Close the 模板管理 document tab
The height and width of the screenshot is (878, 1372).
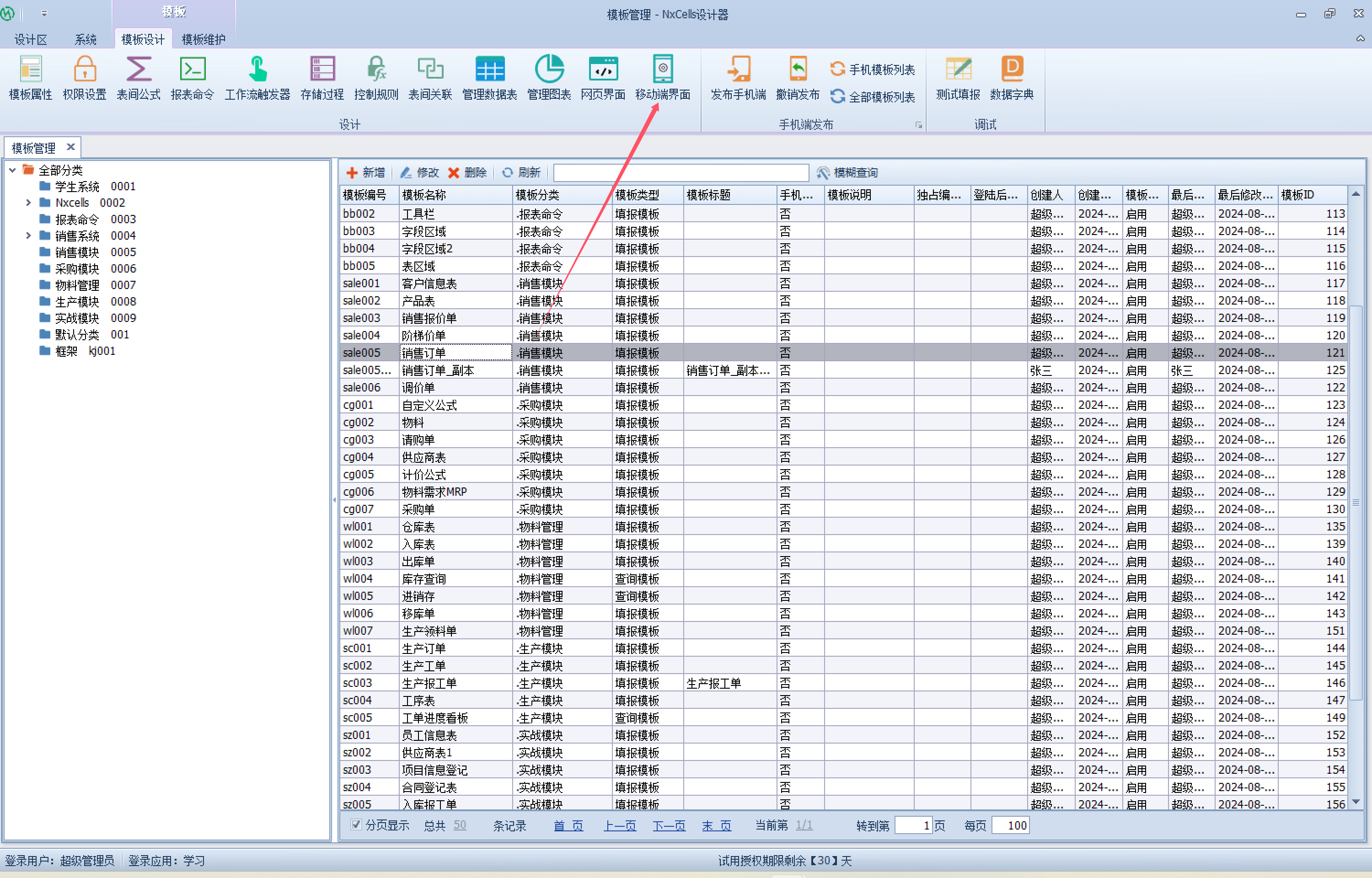coord(71,147)
